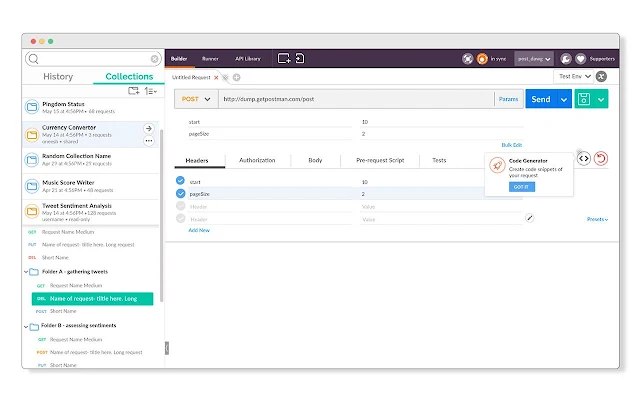Toggle the second empty Header row checkbox
This screenshot has height=400, width=640.
[180, 218]
